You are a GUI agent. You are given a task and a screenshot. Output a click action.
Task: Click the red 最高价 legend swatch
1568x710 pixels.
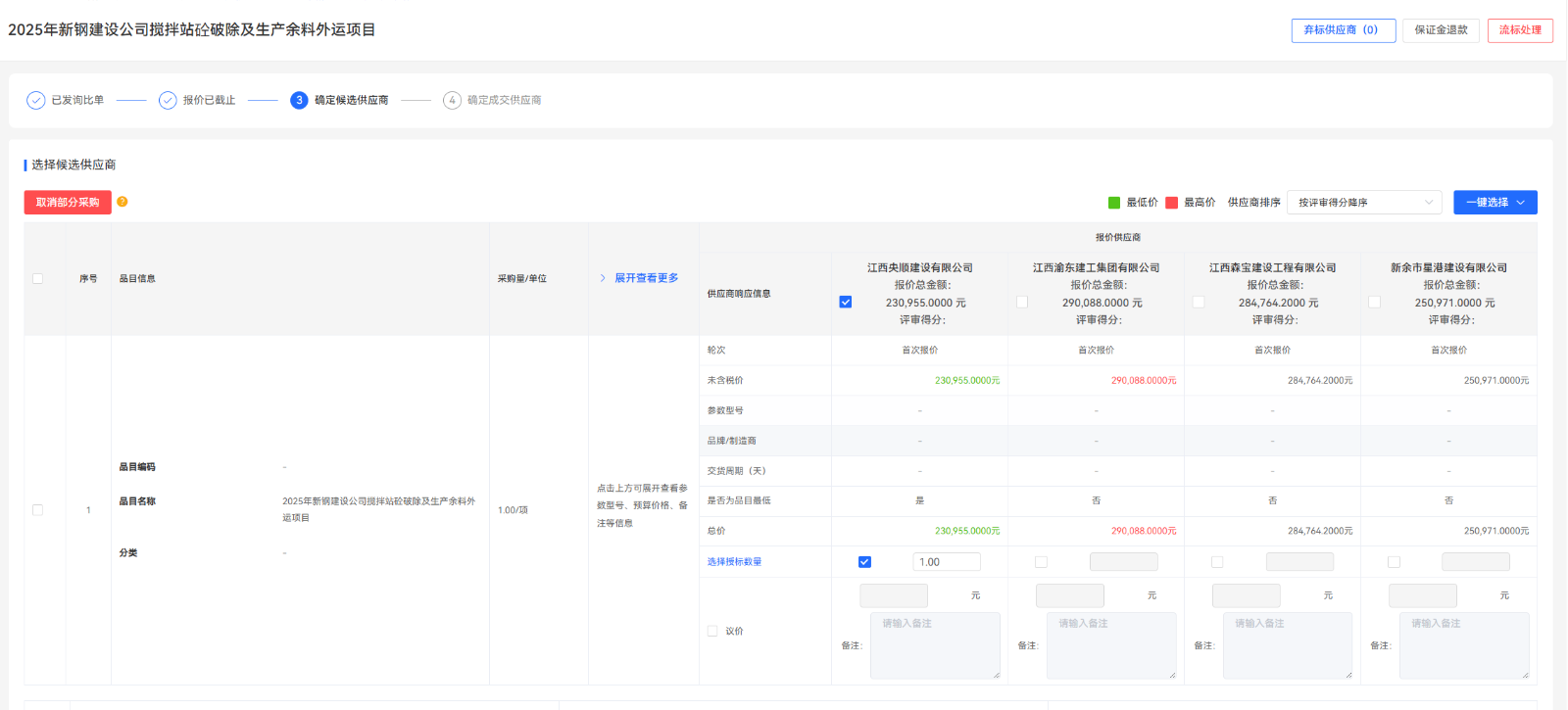(x=1171, y=203)
